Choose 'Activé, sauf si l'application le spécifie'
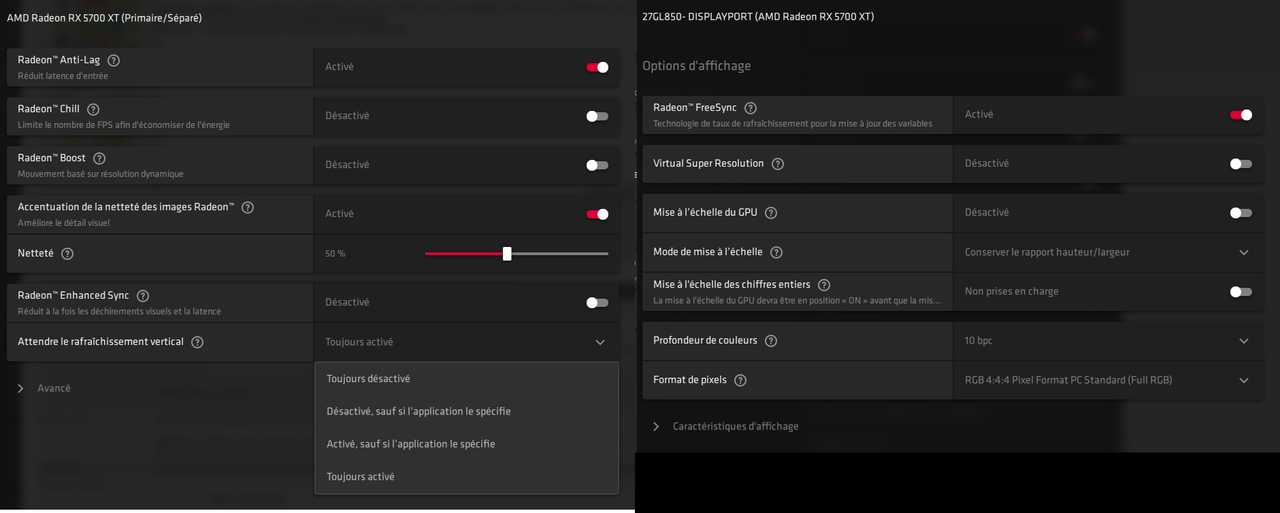This screenshot has width=1280, height=513. click(x=467, y=444)
